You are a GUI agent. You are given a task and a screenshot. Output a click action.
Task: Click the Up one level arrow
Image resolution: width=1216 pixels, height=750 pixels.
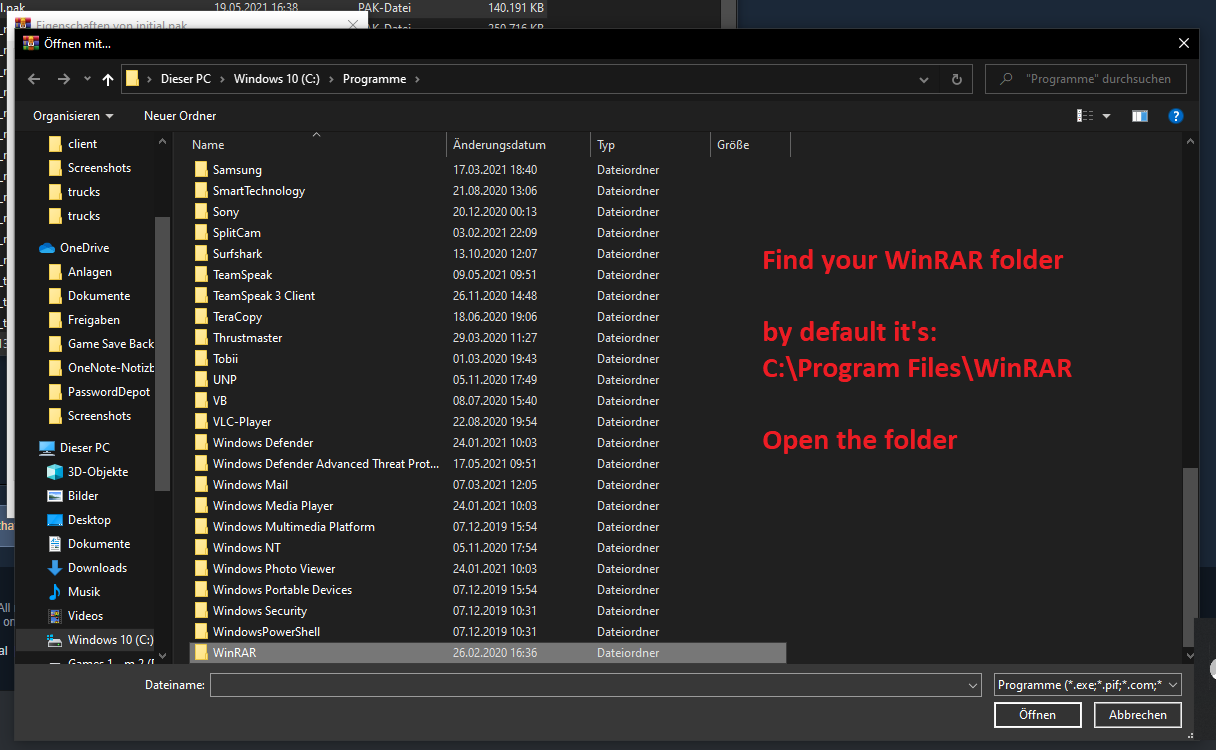point(108,79)
